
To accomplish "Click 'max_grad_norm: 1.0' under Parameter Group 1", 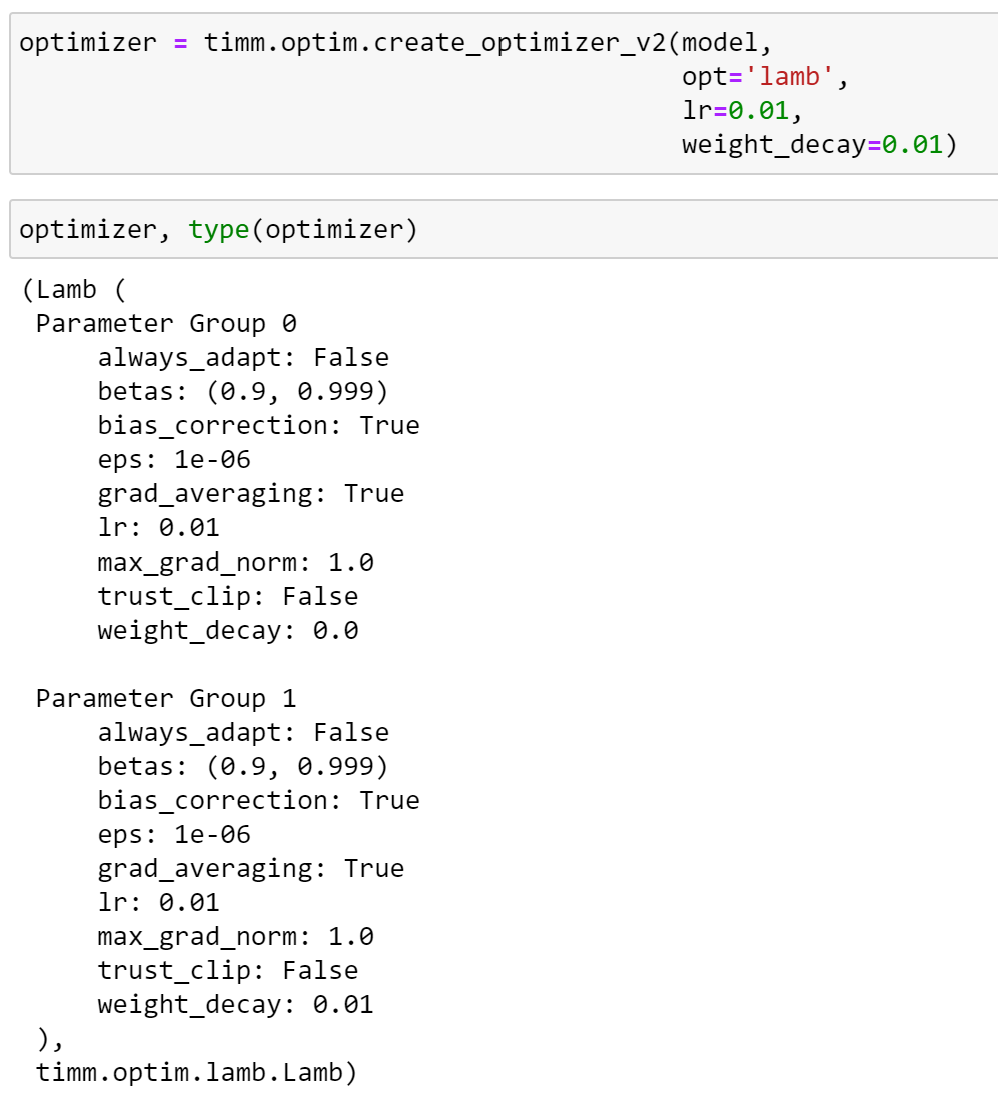I will click(x=235, y=937).
